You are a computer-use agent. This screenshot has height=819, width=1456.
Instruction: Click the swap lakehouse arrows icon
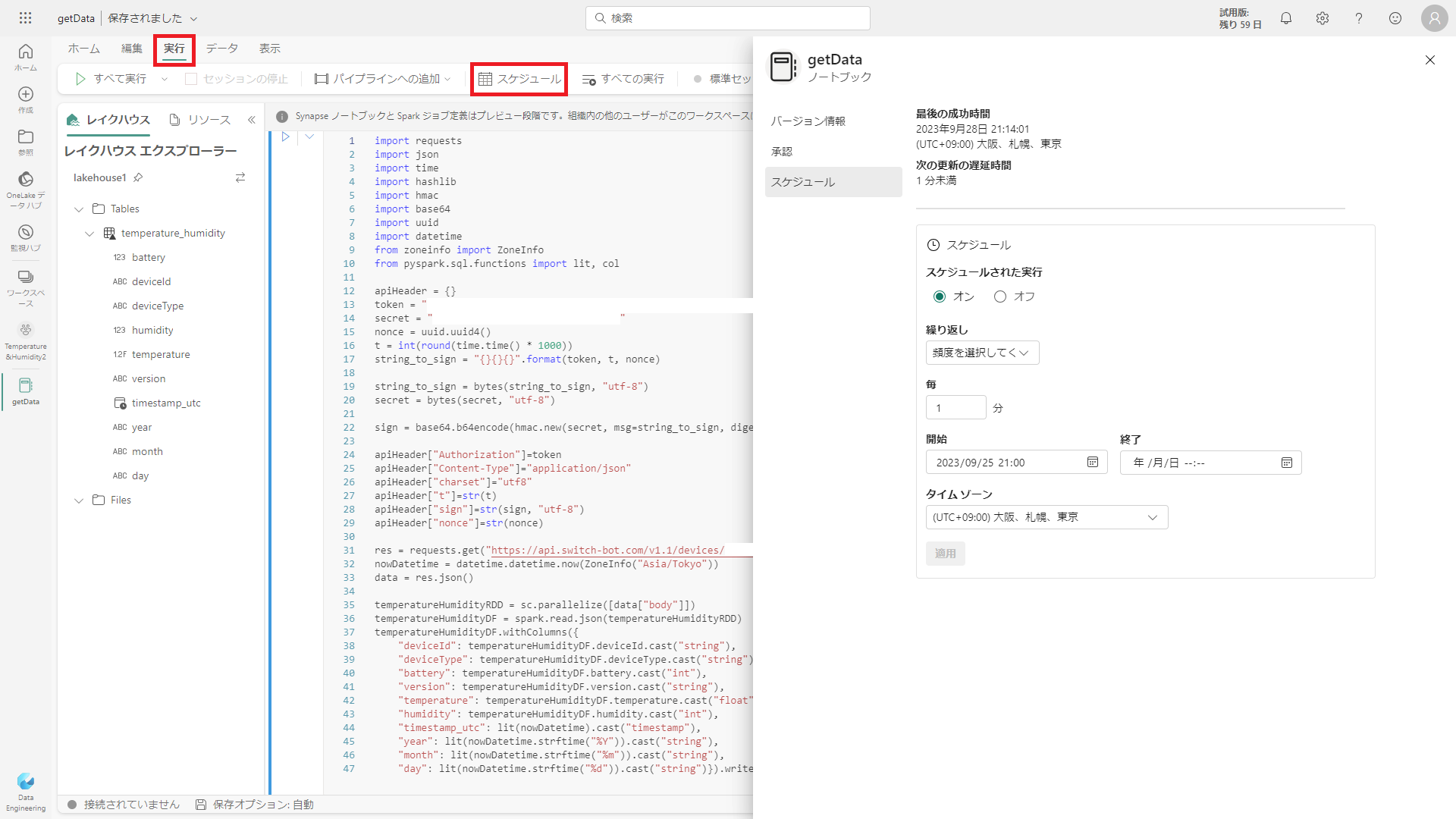(240, 177)
